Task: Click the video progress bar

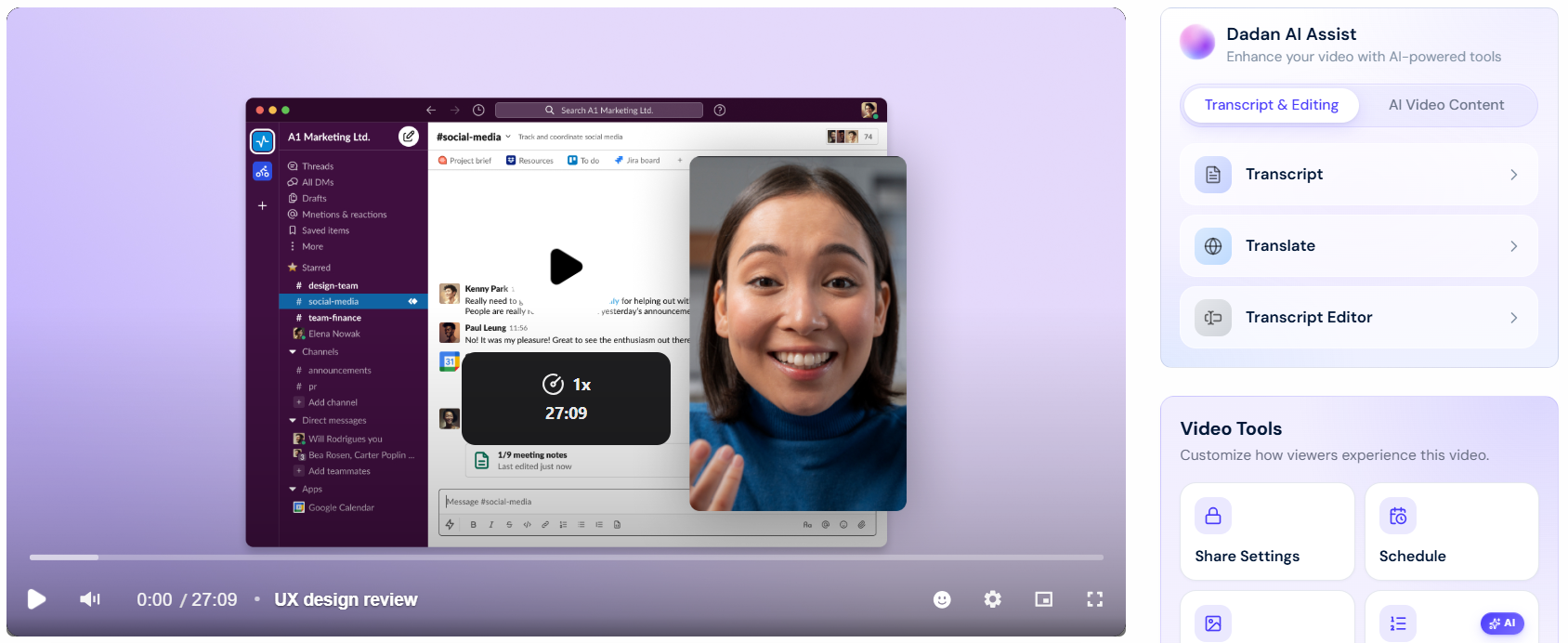Action: pyautogui.click(x=566, y=558)
